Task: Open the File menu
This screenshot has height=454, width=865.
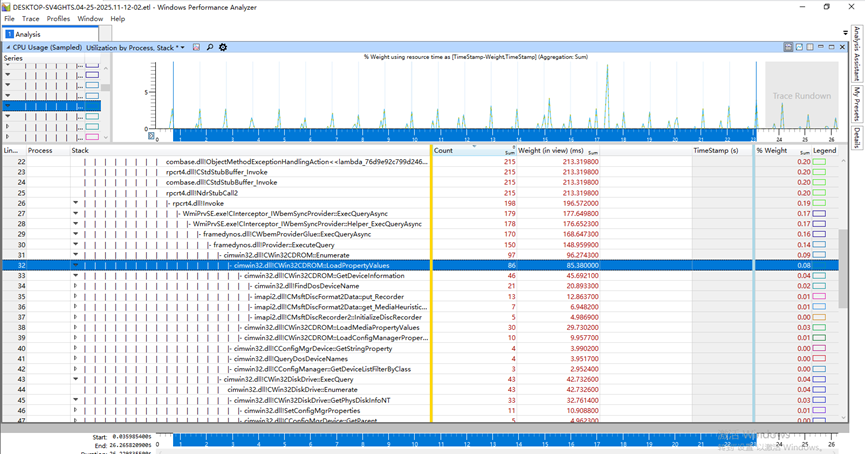Action: (9, 19)
